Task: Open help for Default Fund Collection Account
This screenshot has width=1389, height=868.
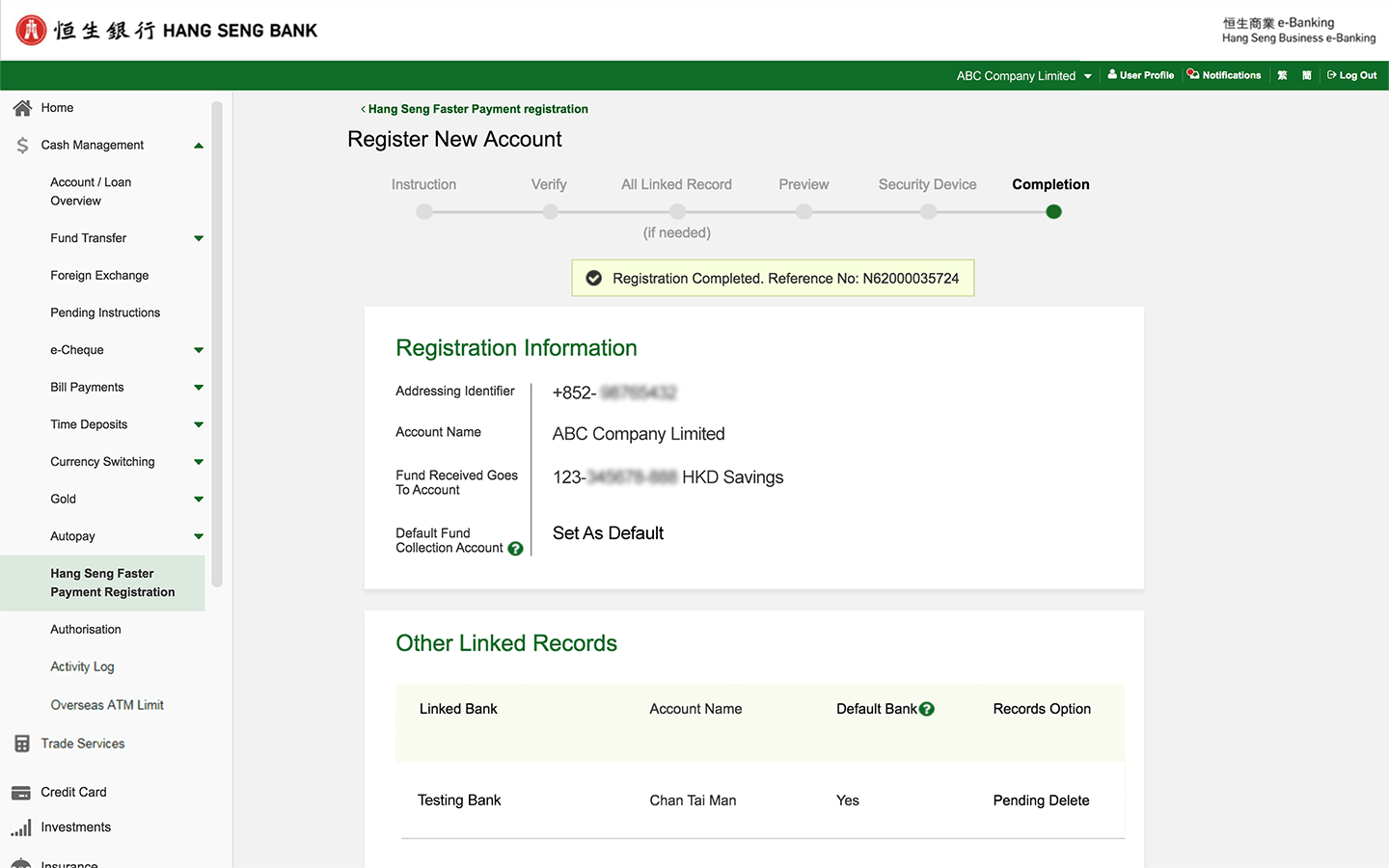Action: (515, 549)
